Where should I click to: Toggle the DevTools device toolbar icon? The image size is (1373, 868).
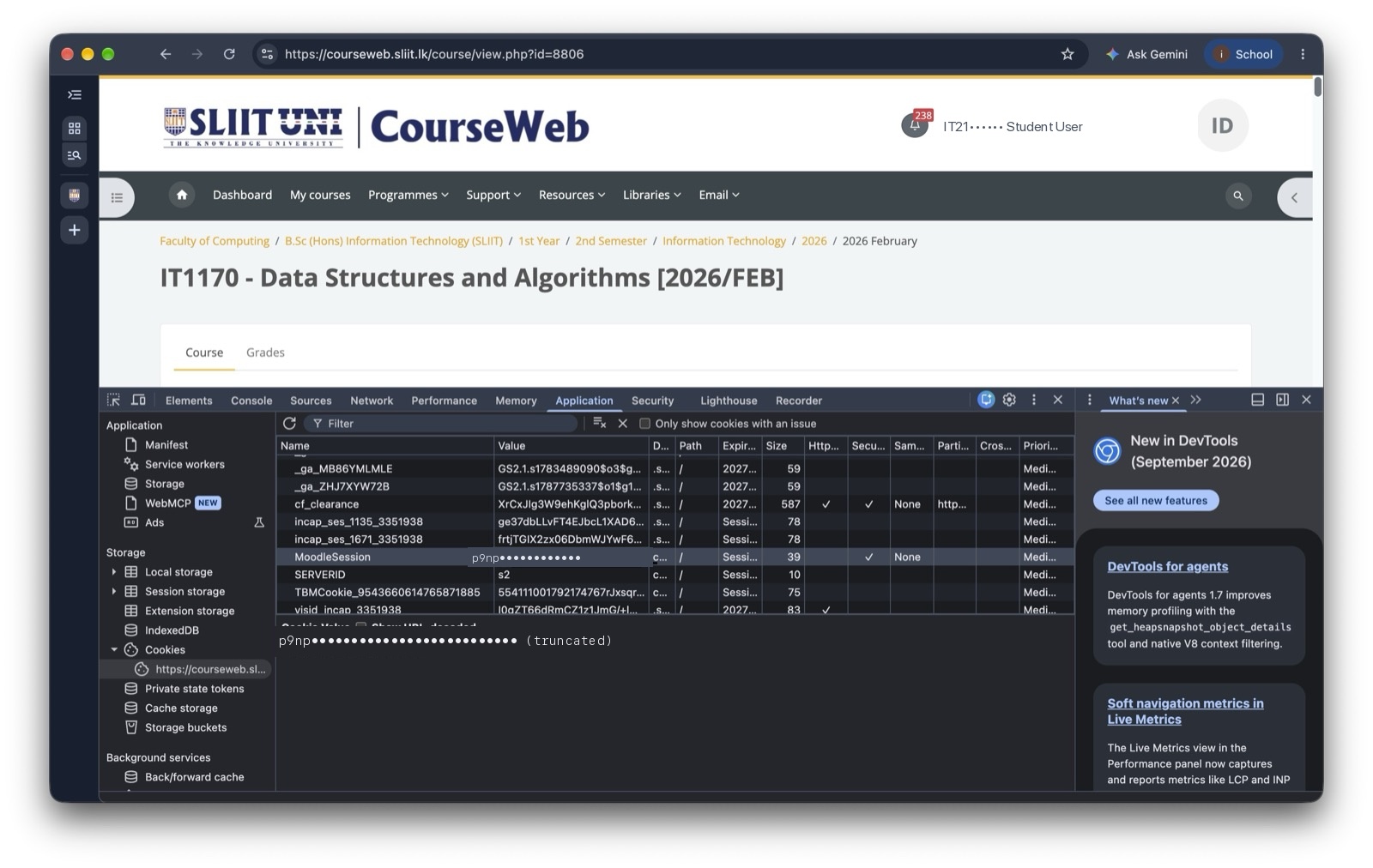click(x=138, y=400)
